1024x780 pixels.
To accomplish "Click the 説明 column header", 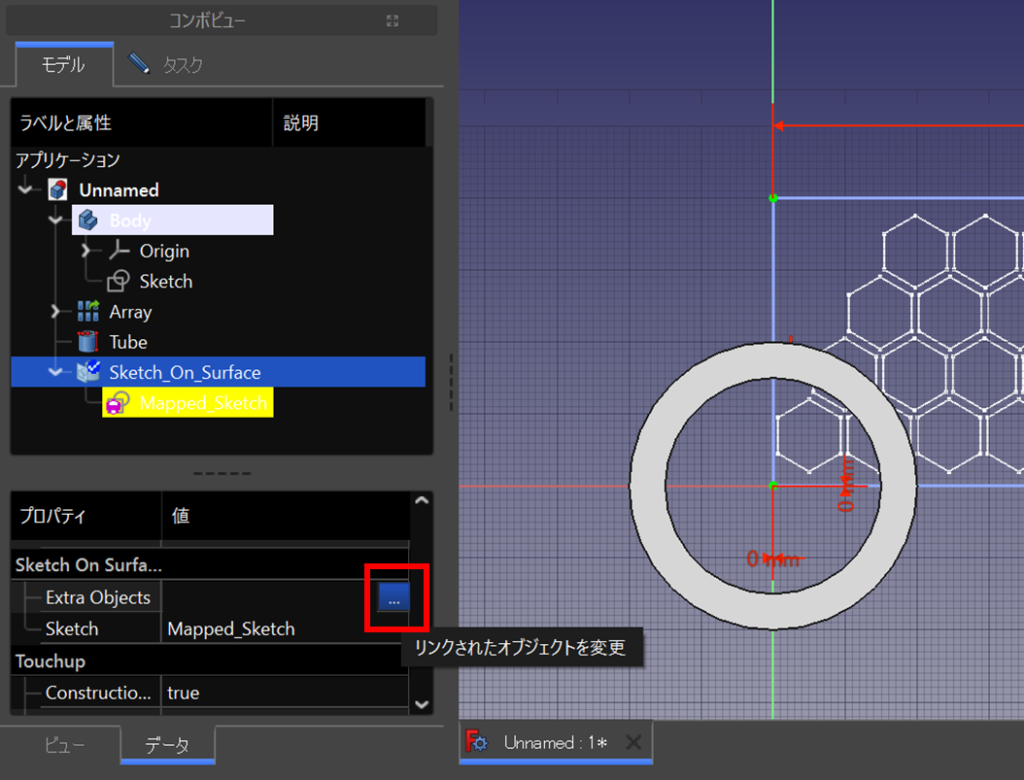I will click(x=349, y=123).
